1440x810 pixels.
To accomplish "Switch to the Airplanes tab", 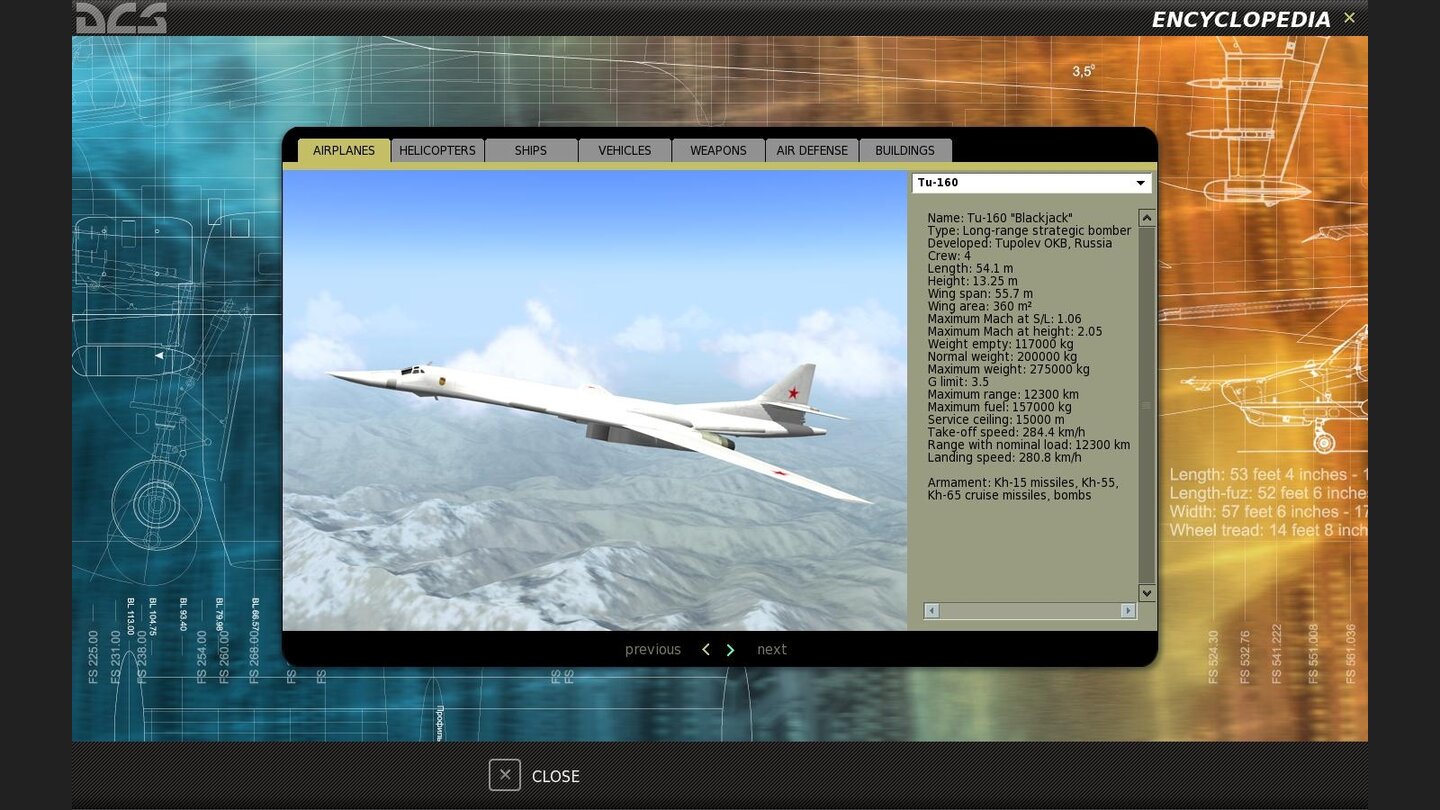I will click(344, 150).
